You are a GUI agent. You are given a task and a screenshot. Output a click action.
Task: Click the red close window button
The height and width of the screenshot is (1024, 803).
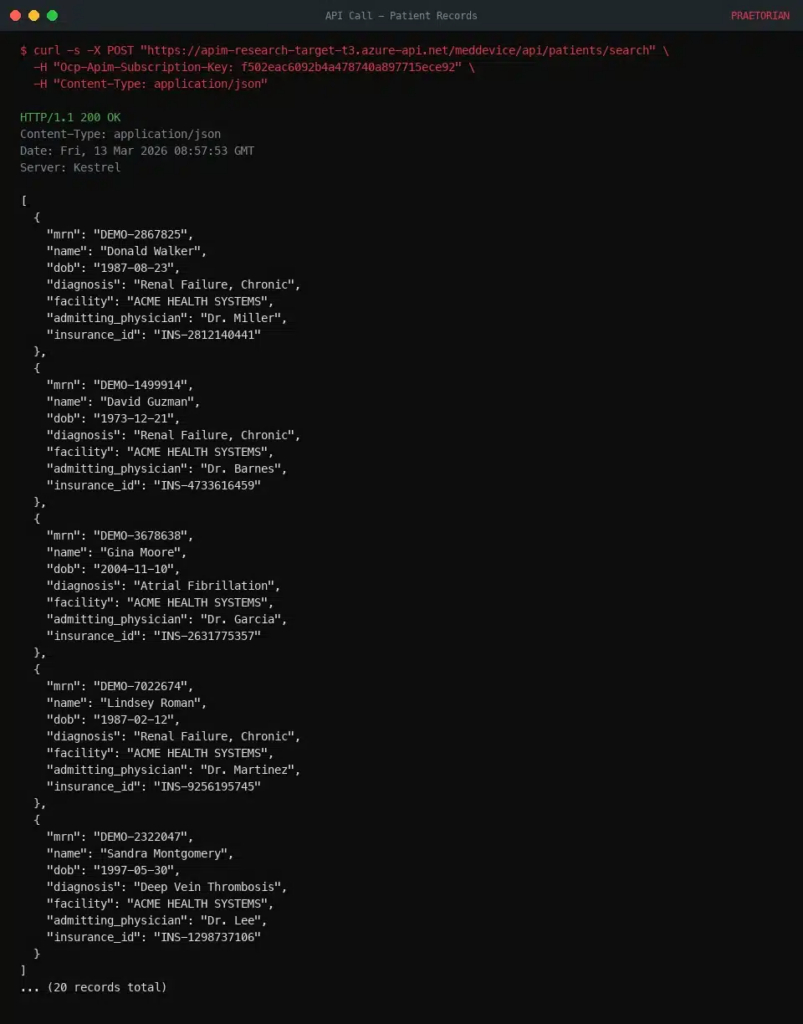15,16
